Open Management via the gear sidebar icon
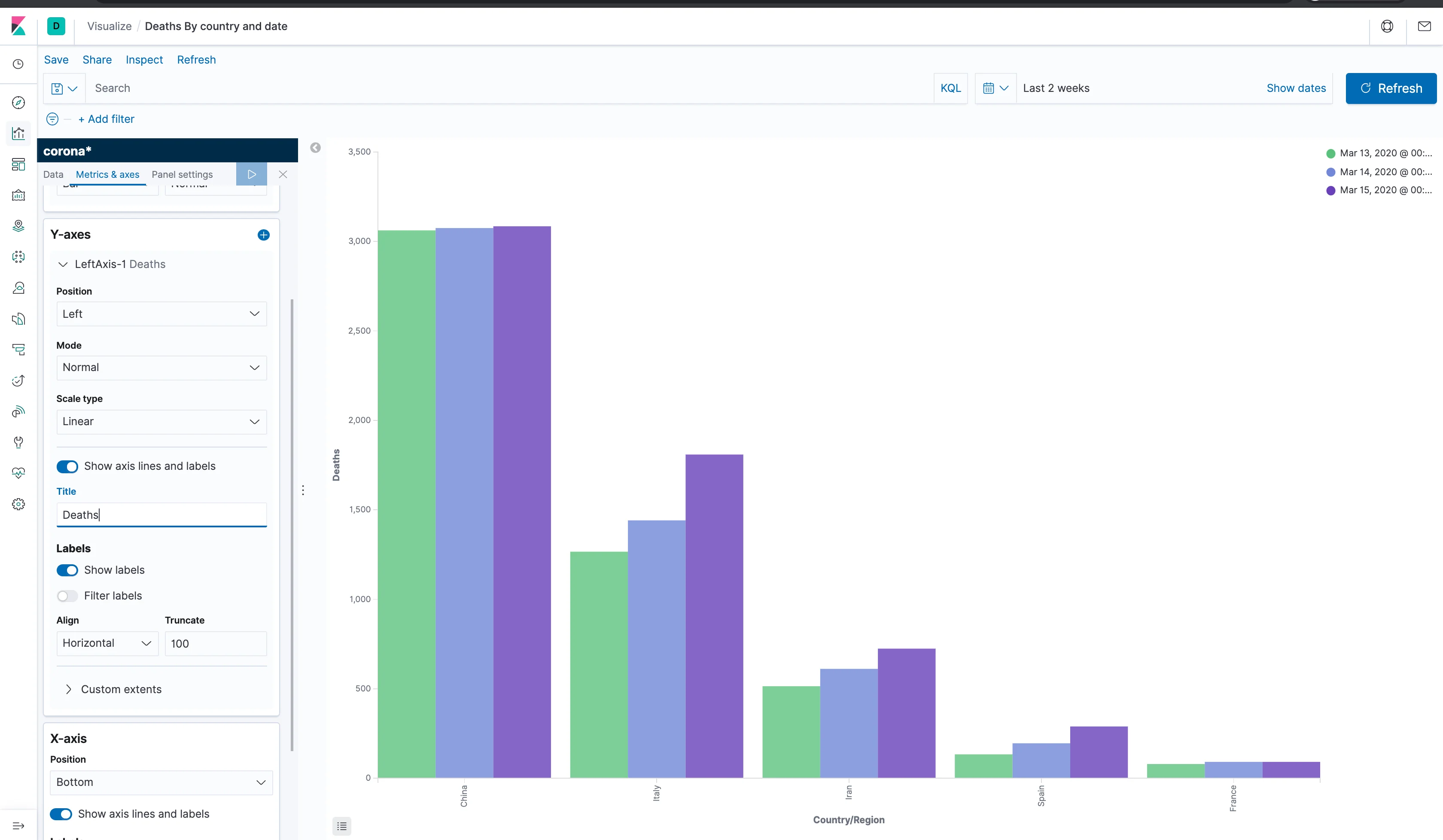The height and width of the screenshot is (840, 1443). [18, 504]
